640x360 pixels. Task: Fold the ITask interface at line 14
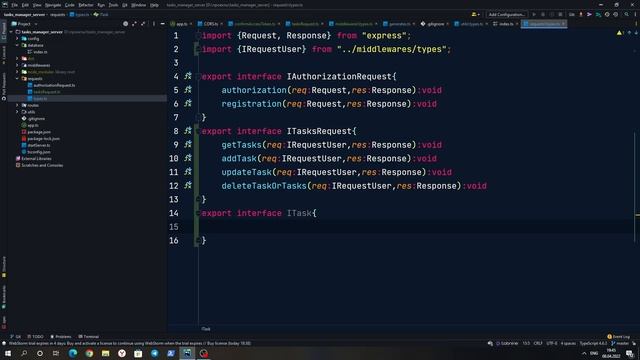pos(198,213)
